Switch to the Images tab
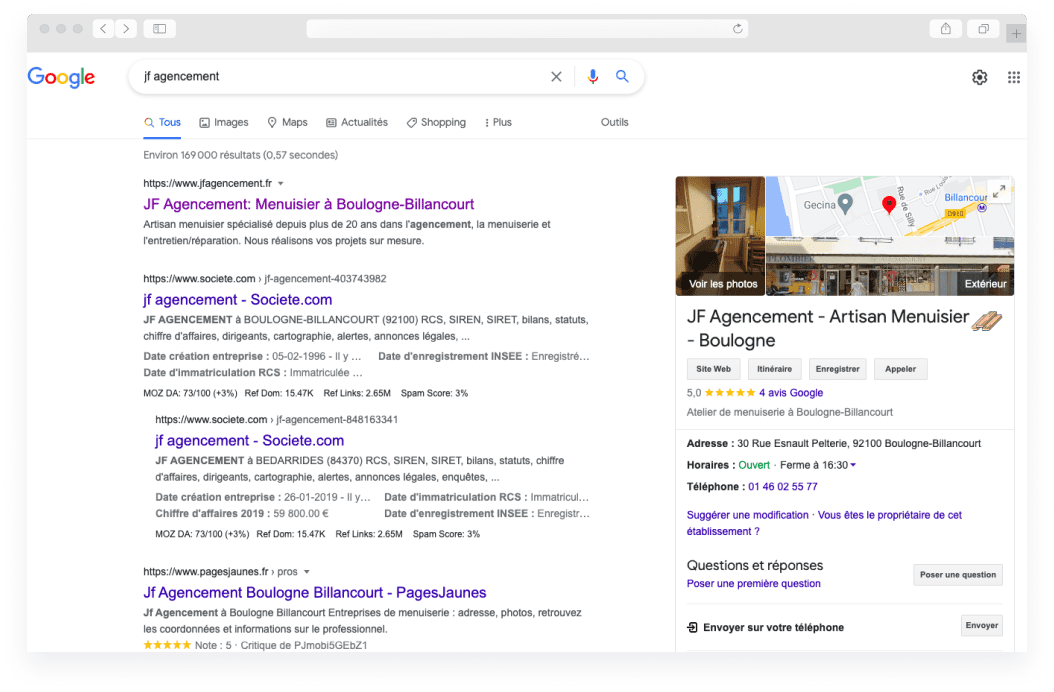 coord(224,122)
